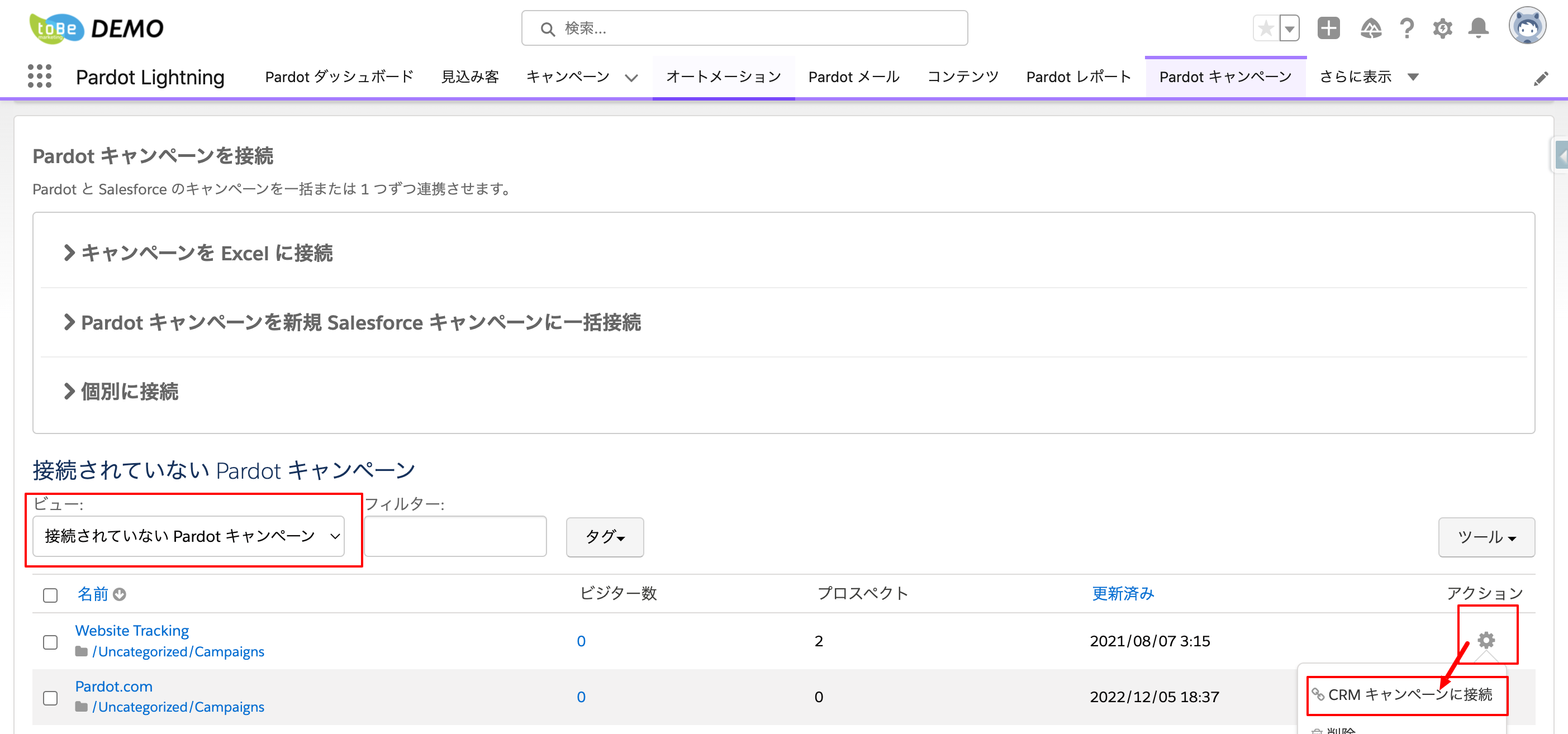Click visitor count 0 for Pardot.com
This screenshot has height=734, width=1568.
(581, 697)
